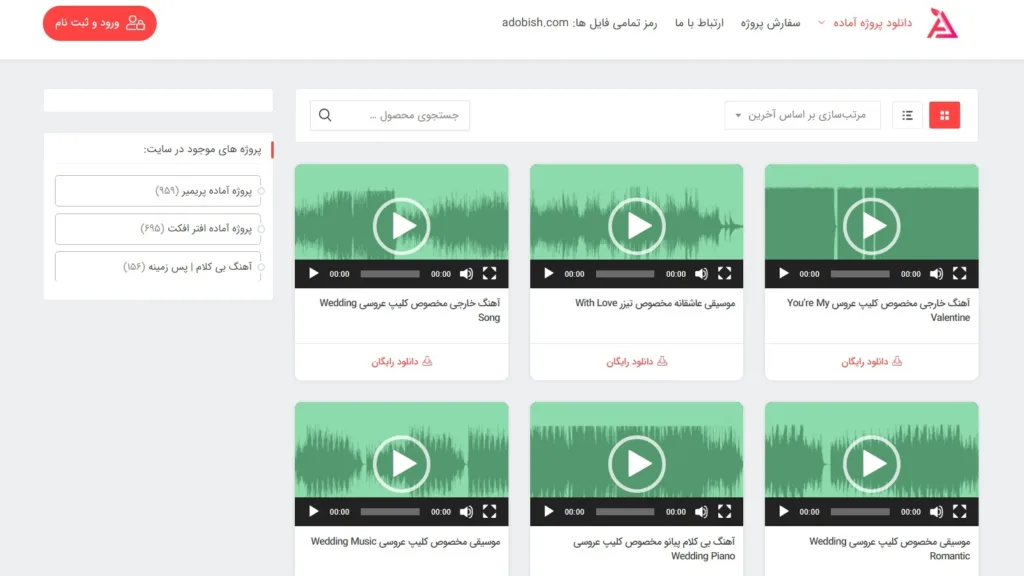This screenshot has width=1024, height=576.
Task: Open the With Love product title
Action: (655, 303)
